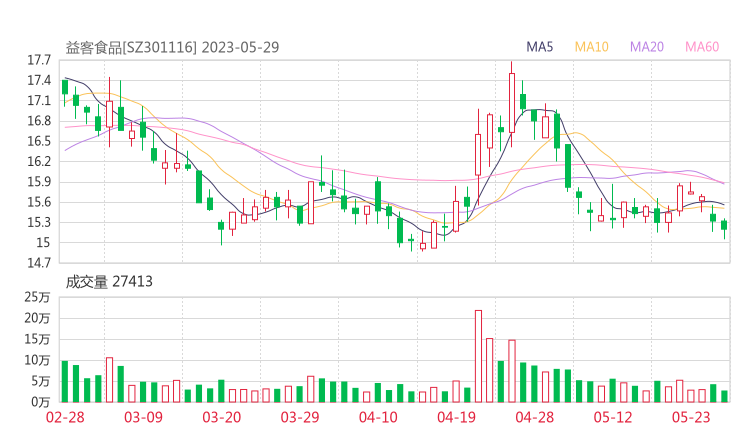Click the 15.6 price axis label
The width and height of the screenshot is (740, 440).
[x=39, y=203]
